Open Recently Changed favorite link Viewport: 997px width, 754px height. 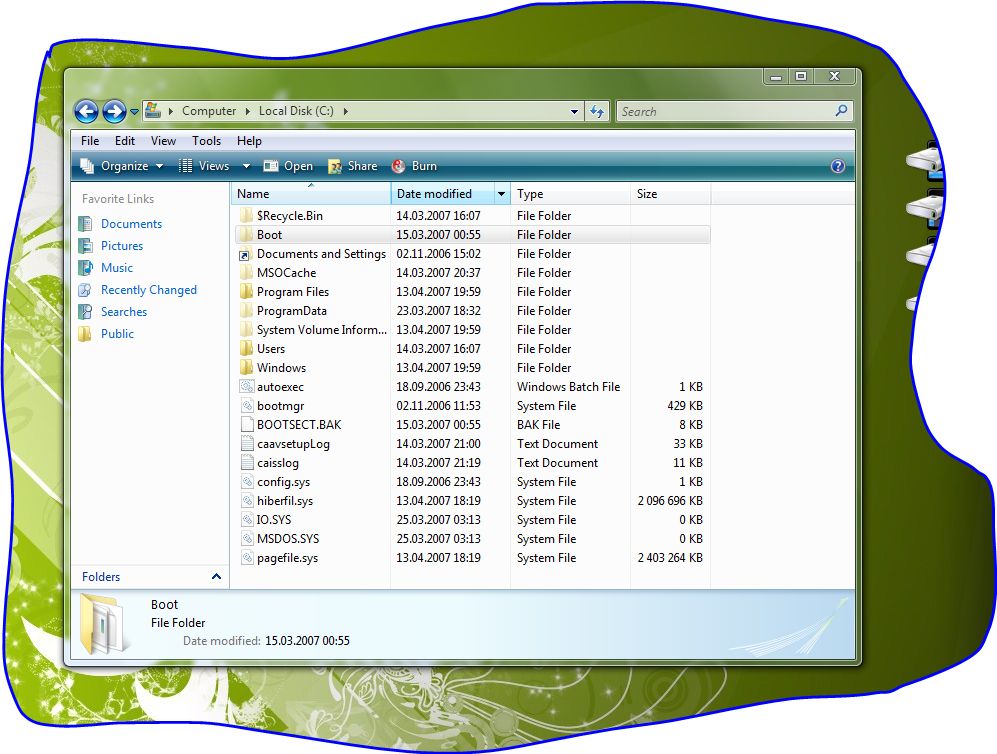click(x=149, y=290)
